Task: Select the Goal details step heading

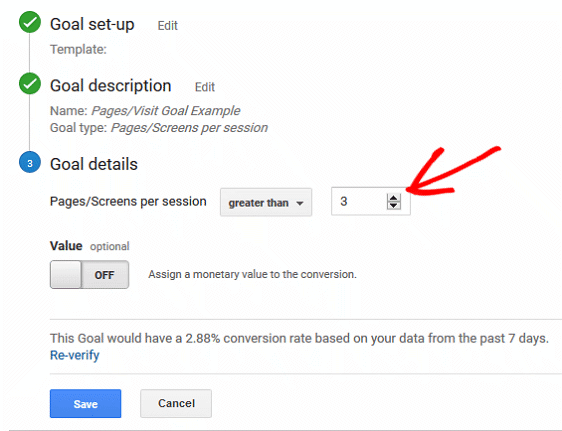Action: 94,164
